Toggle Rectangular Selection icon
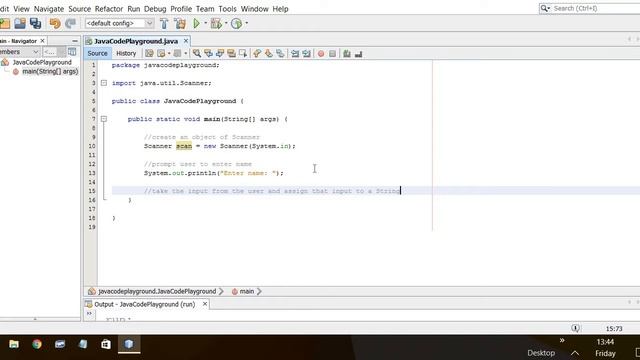The image size is (640, 360). [x=243, y=53]
